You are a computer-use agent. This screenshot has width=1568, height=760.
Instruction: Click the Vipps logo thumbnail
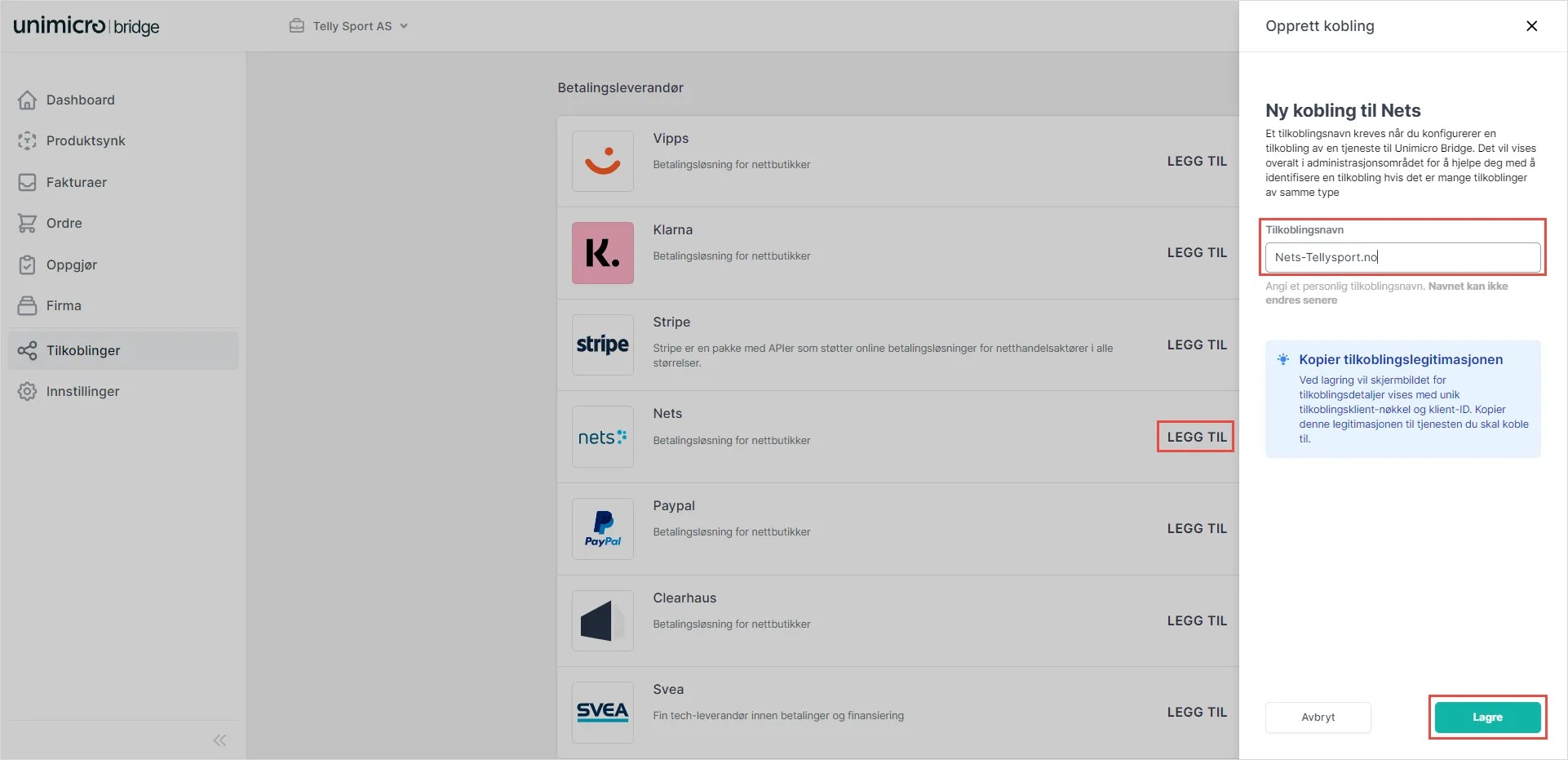point(603,161)
